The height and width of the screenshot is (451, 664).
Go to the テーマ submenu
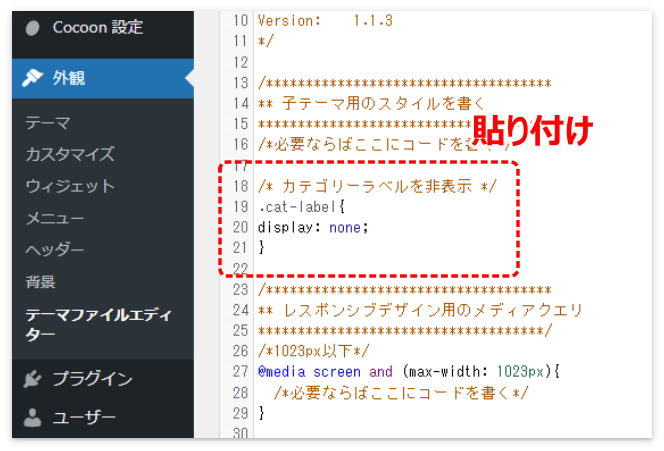point(48,123)
